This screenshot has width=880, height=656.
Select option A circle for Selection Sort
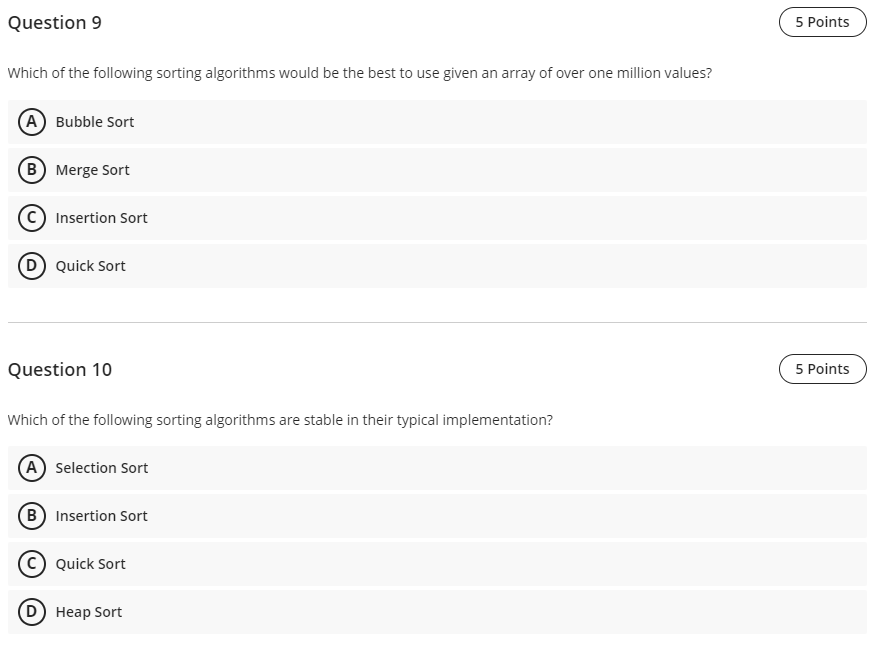(x=32, y=468)
